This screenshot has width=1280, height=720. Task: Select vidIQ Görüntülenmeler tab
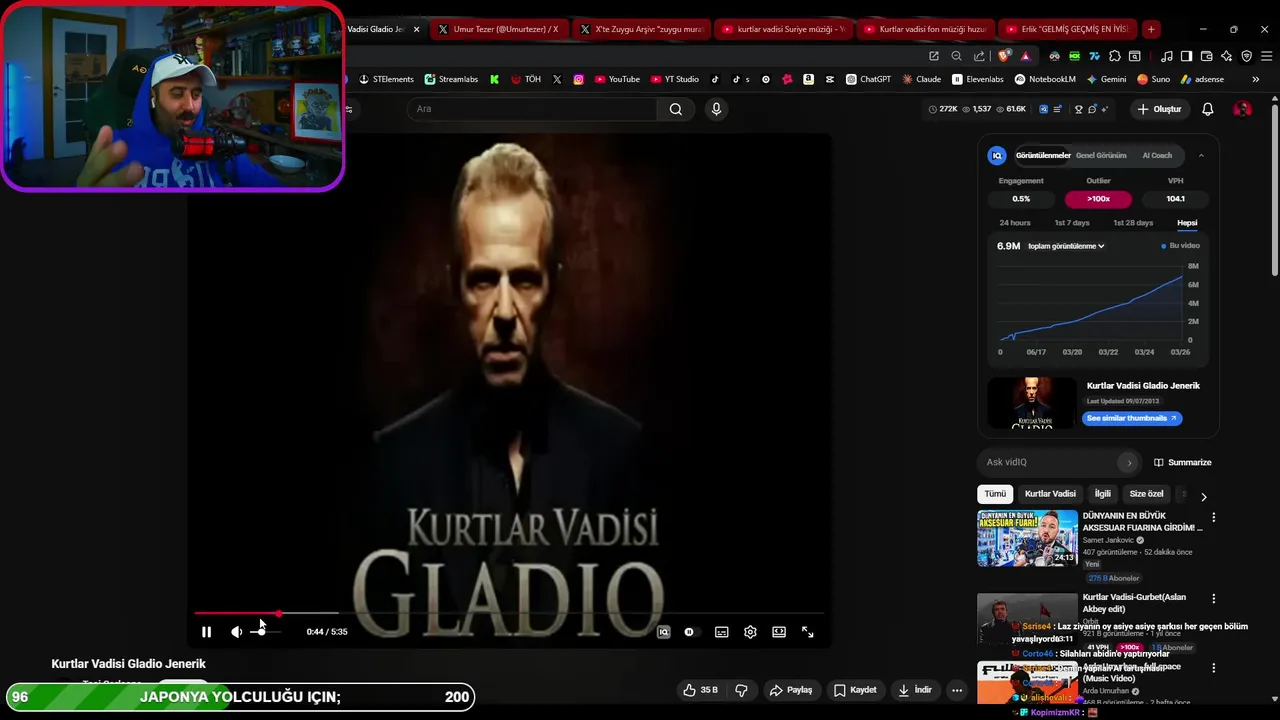click(x=1043, y=155)
